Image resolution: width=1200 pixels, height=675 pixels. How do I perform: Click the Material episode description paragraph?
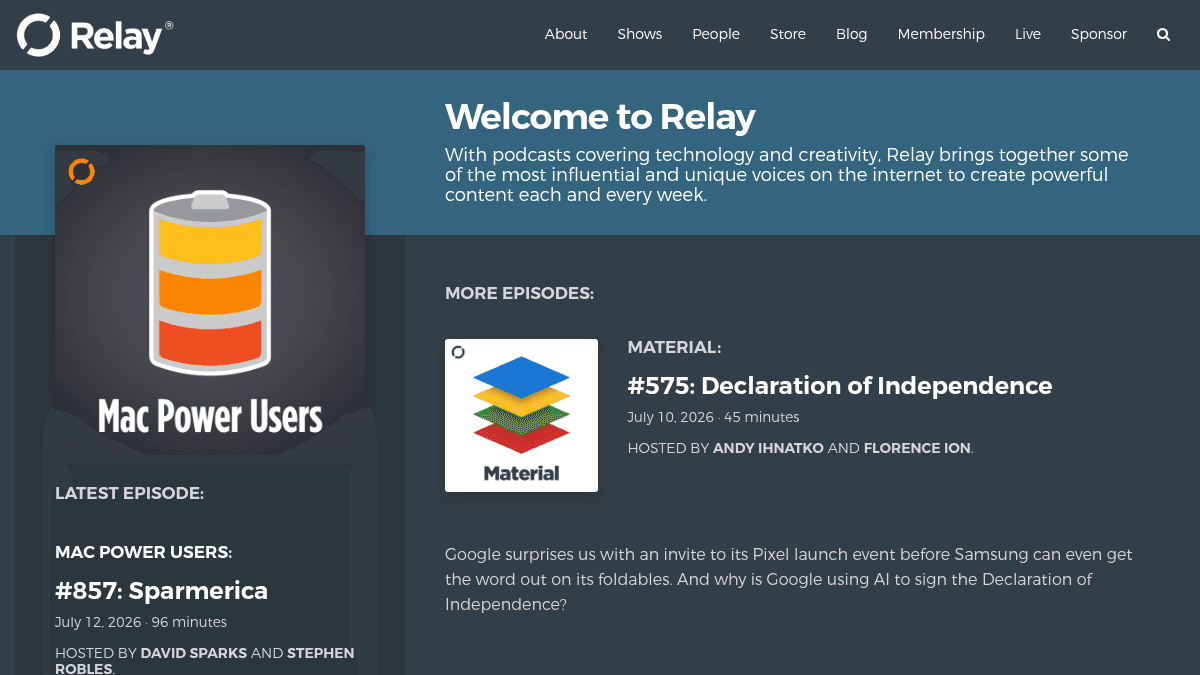coord(789,579)
